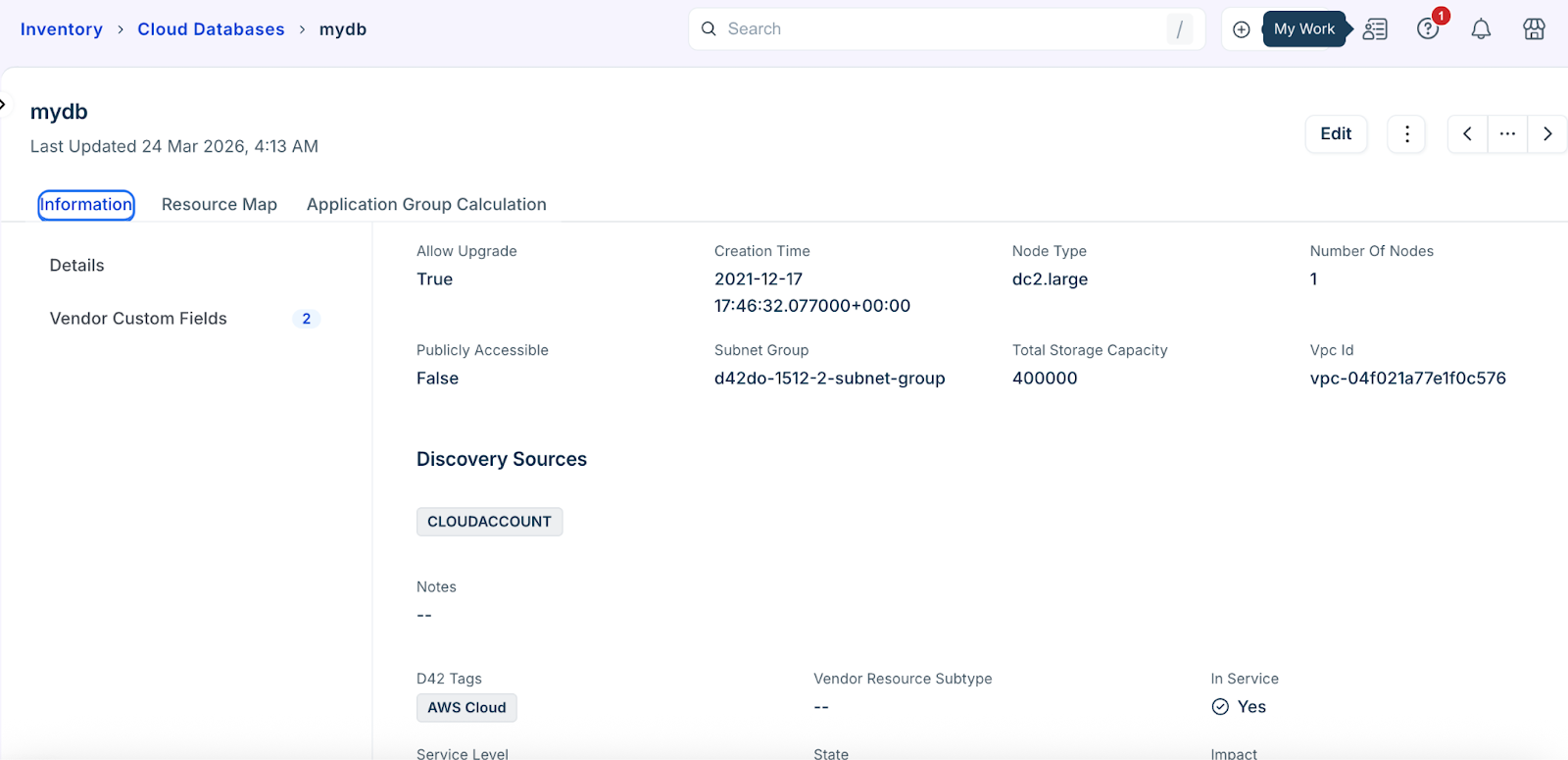
Task: Click the breadcrumb chevron after Inventory
Action: pos(121,29)
